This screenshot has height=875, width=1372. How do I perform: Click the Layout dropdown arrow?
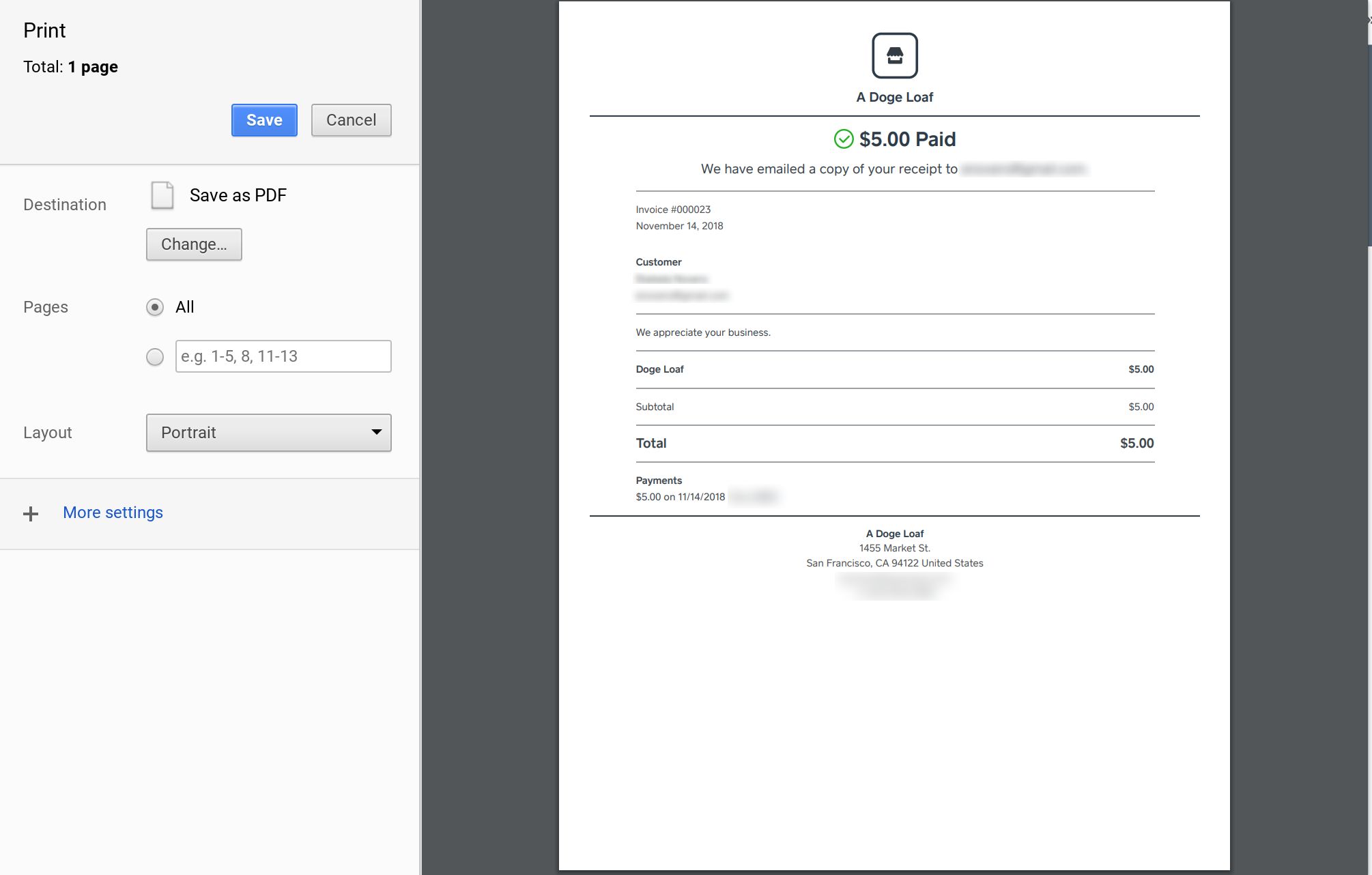[376, 432]
